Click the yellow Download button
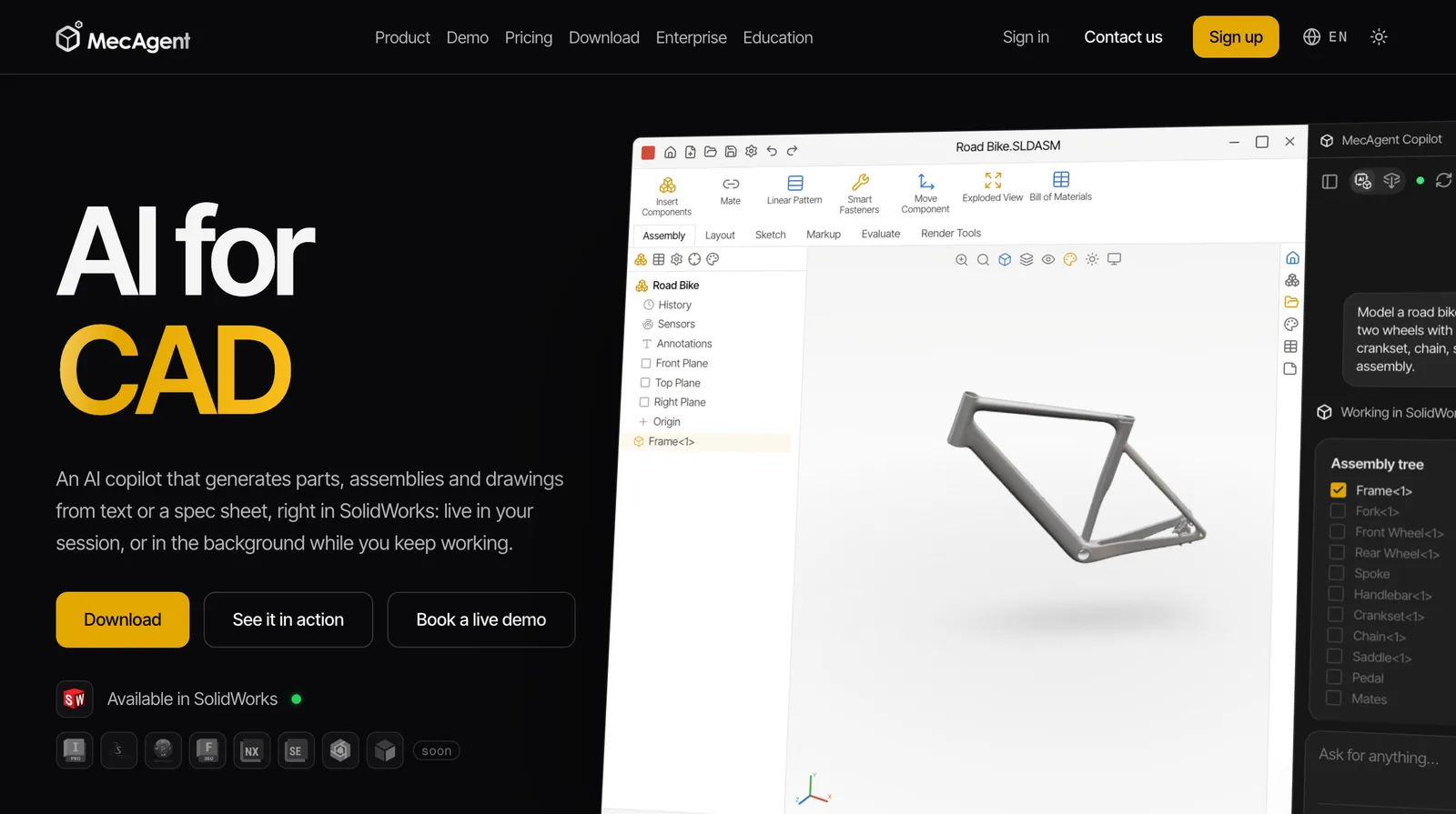 tap(123, 619)
